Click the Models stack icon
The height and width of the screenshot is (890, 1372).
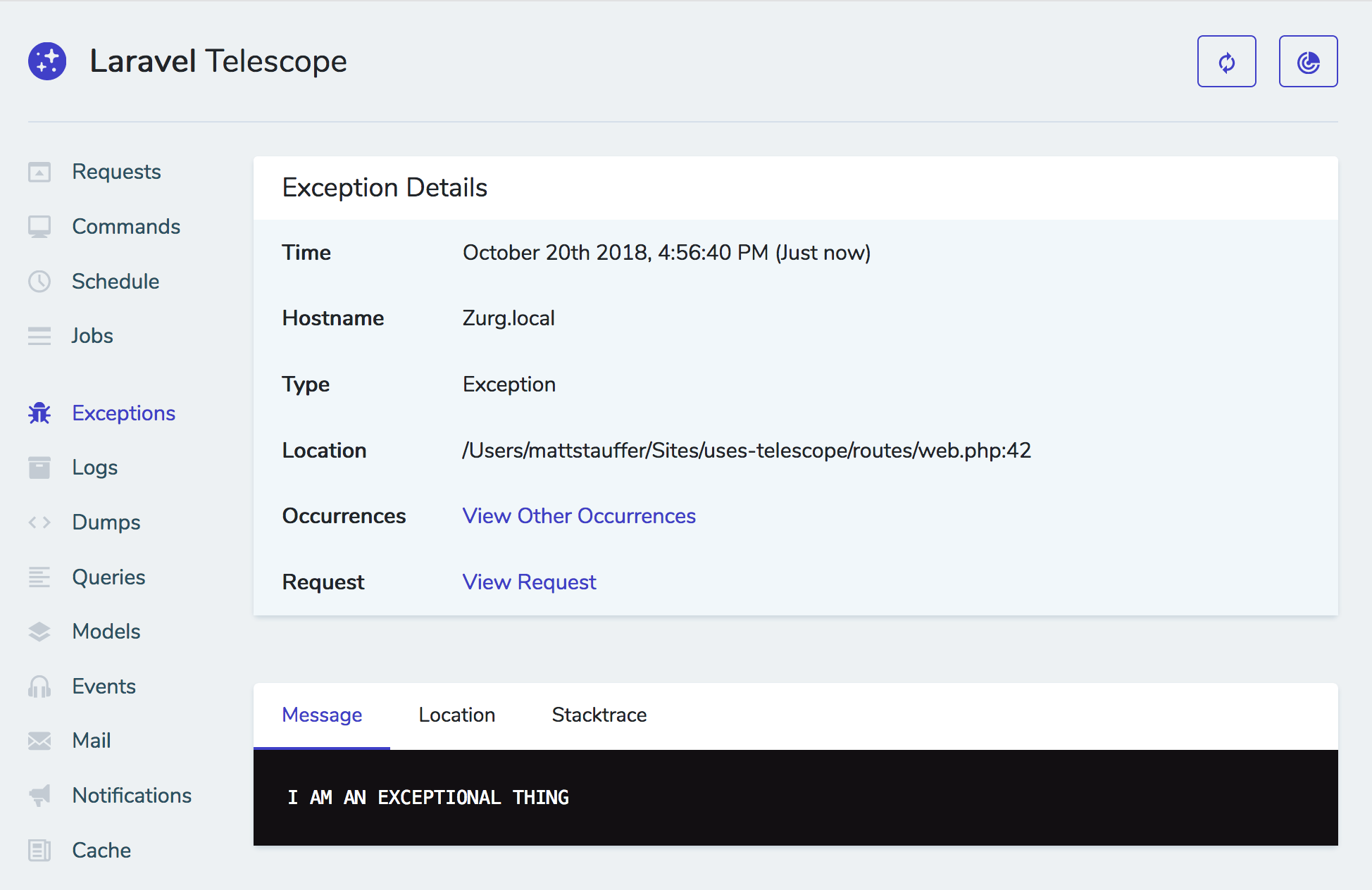coord(39,632)
